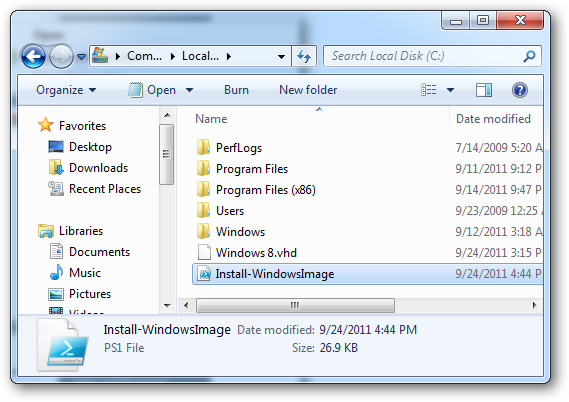The width and height of the screenshot is (569, 402).
Task: Click the navigation pane scroll up arrow
Action: point(167,115)
